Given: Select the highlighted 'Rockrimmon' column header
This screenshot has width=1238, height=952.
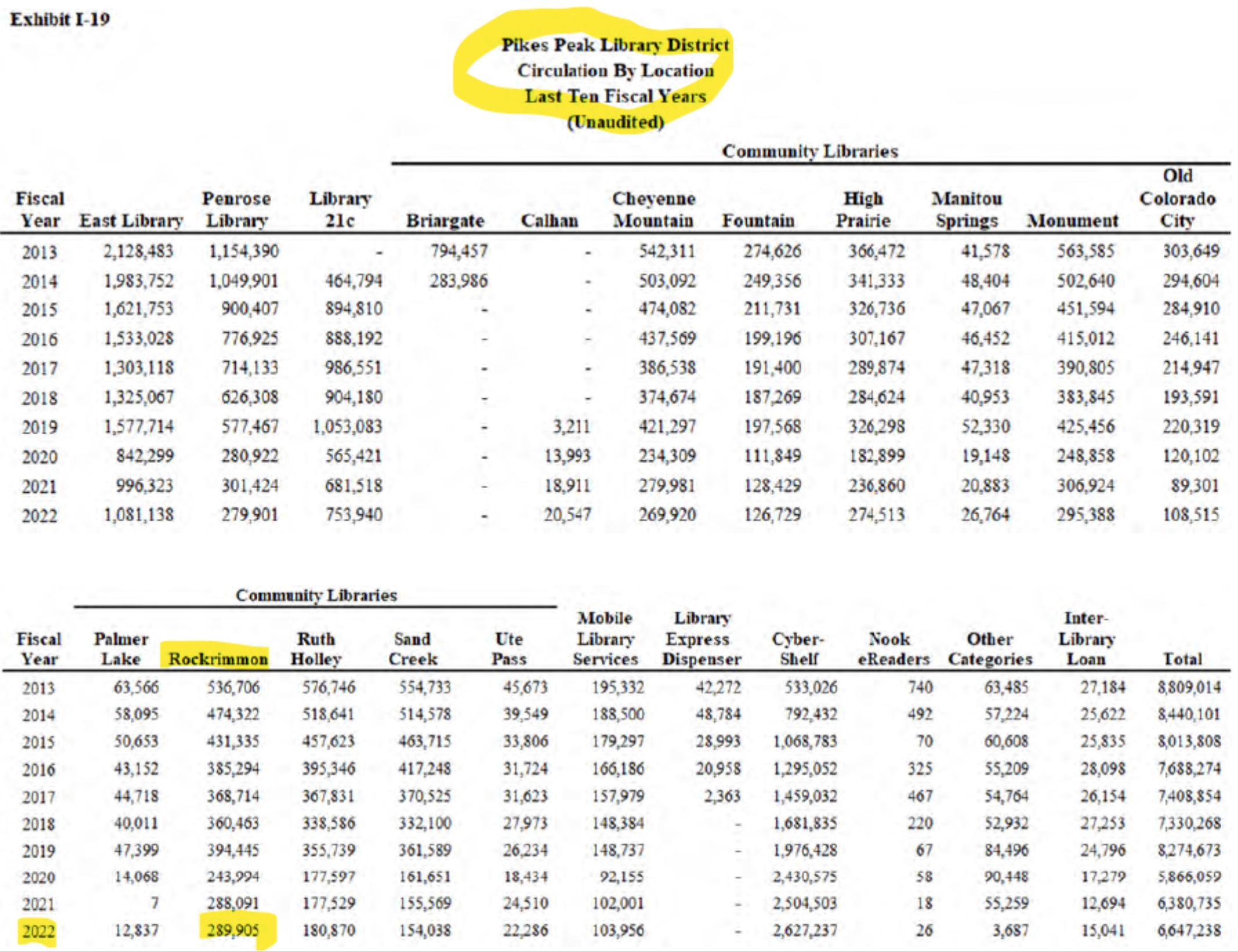Looking at the screenshot, I should pyautogui.click(x=218, y=659).
